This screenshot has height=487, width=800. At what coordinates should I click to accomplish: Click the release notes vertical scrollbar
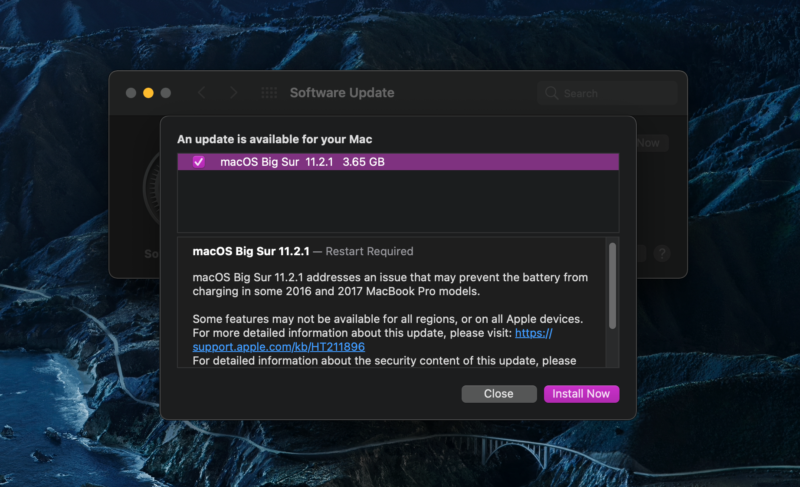click(x=612, y=285)
